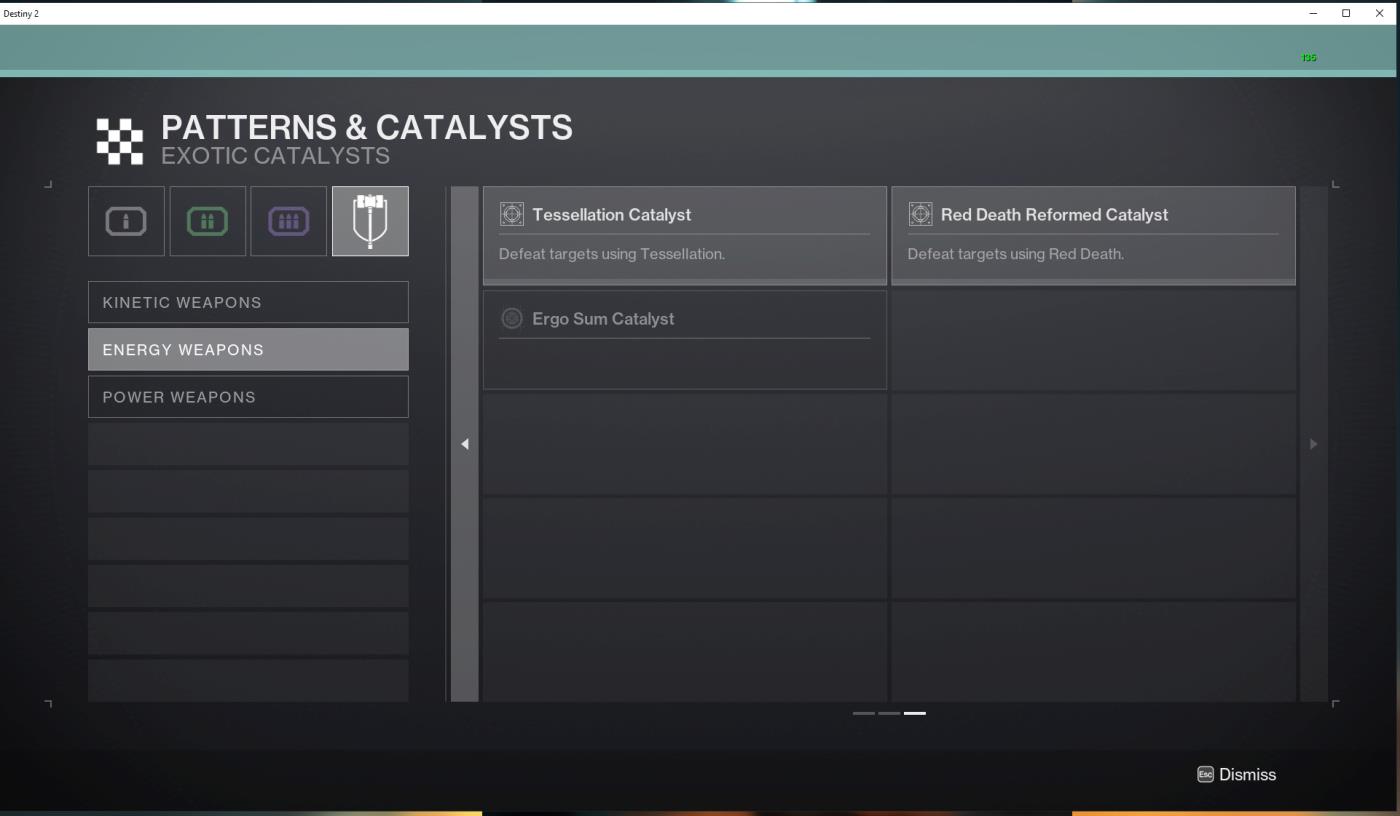Click the first page indicator dash

[864, 713]
